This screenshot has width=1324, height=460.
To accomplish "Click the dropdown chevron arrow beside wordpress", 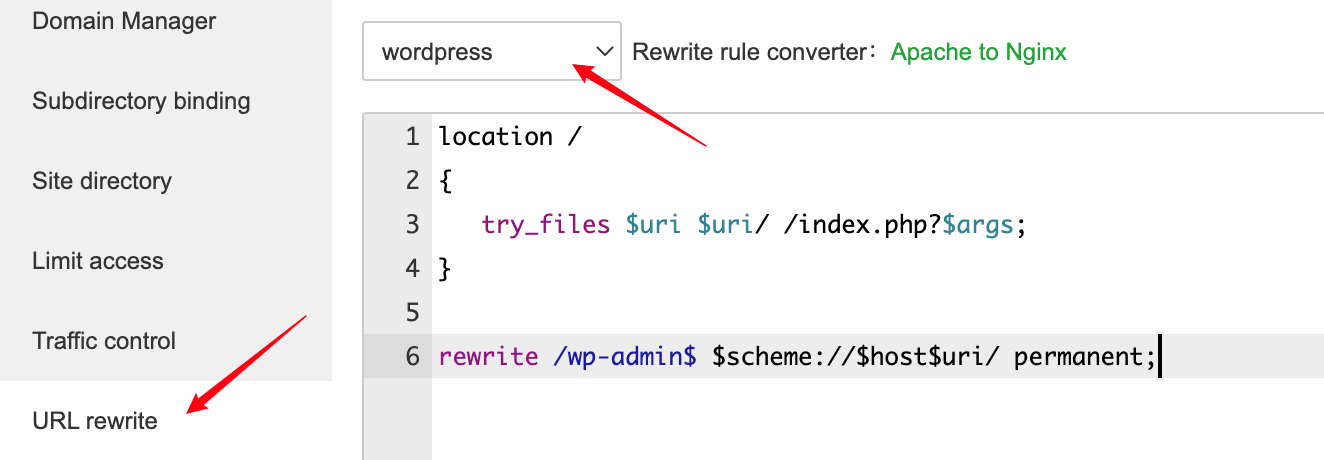I will pos(603,51).
